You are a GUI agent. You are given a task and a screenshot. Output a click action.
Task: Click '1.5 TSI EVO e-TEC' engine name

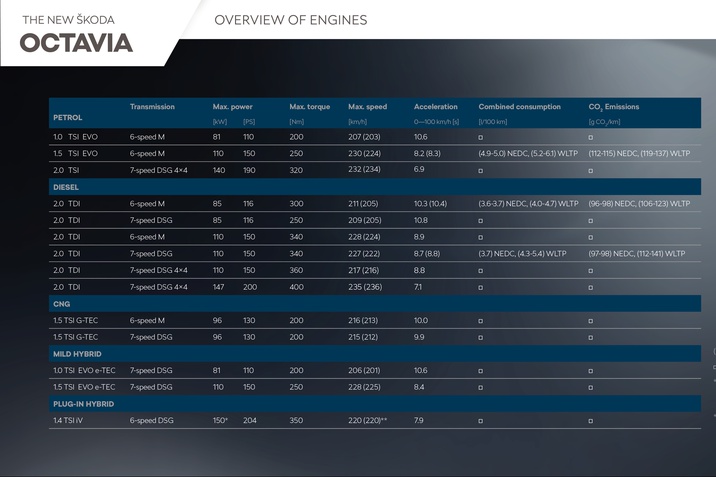click(84, 387)
